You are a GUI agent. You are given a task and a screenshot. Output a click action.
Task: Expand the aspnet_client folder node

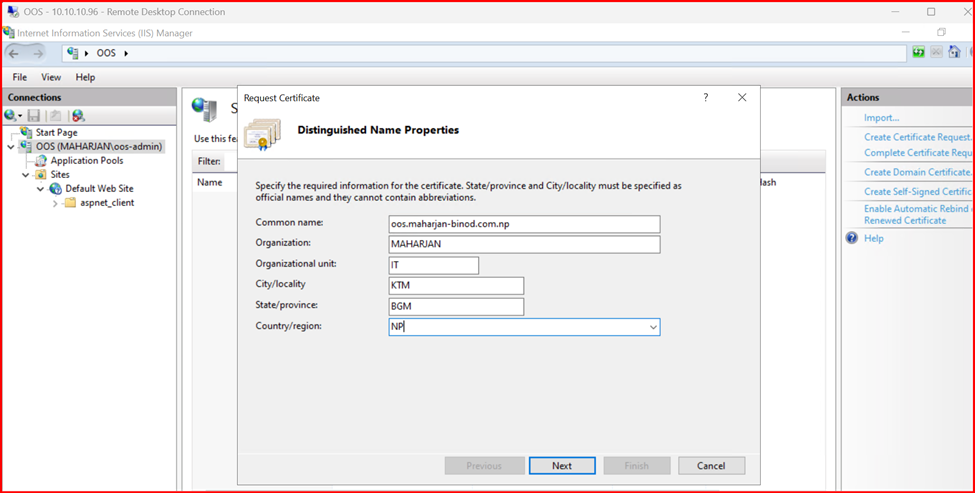coord(56,203)
